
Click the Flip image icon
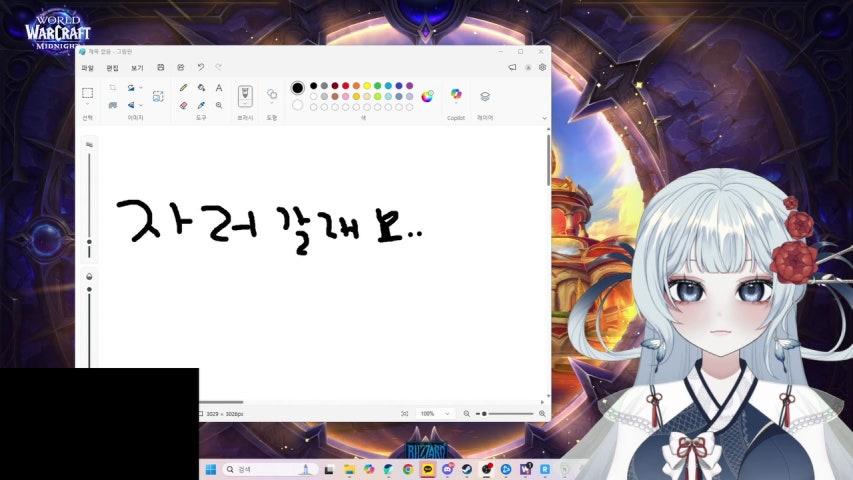[x=131, y=105]
